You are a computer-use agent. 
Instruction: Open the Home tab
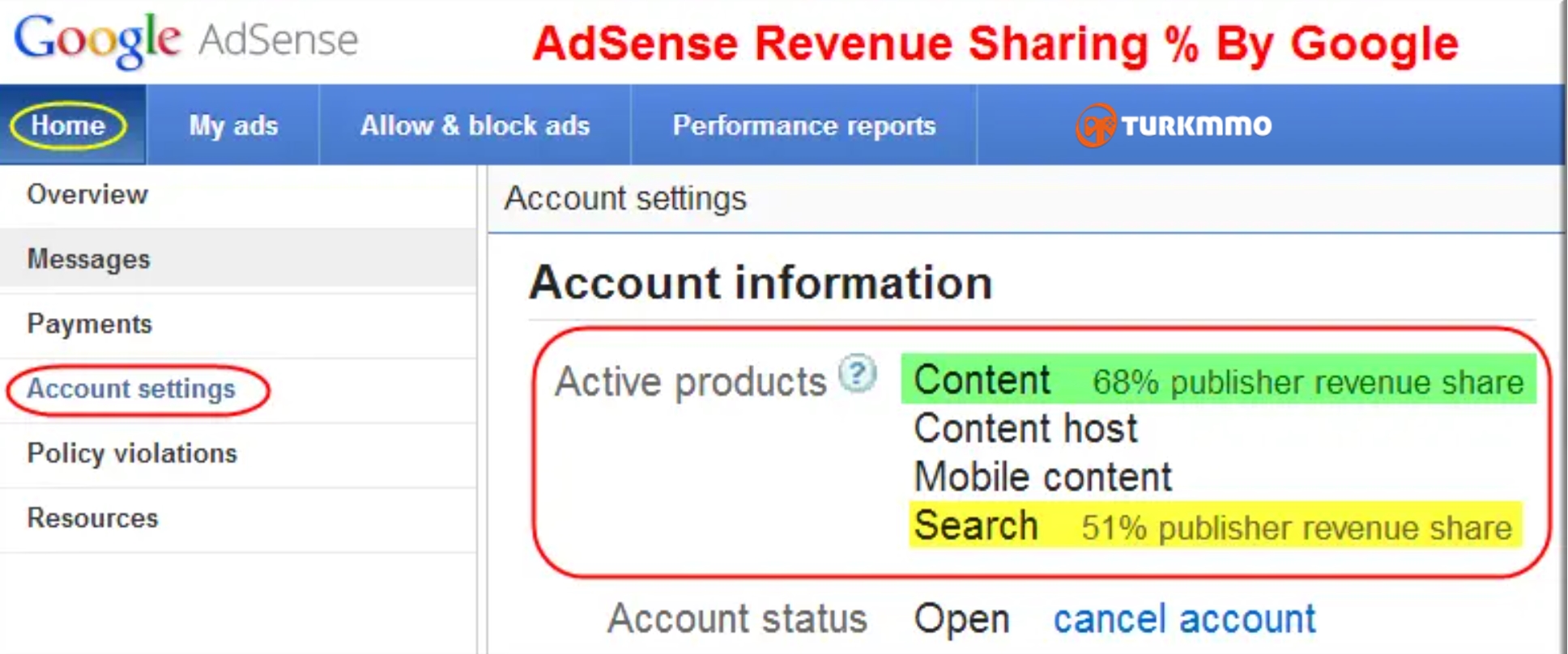(x=69, y=125)
